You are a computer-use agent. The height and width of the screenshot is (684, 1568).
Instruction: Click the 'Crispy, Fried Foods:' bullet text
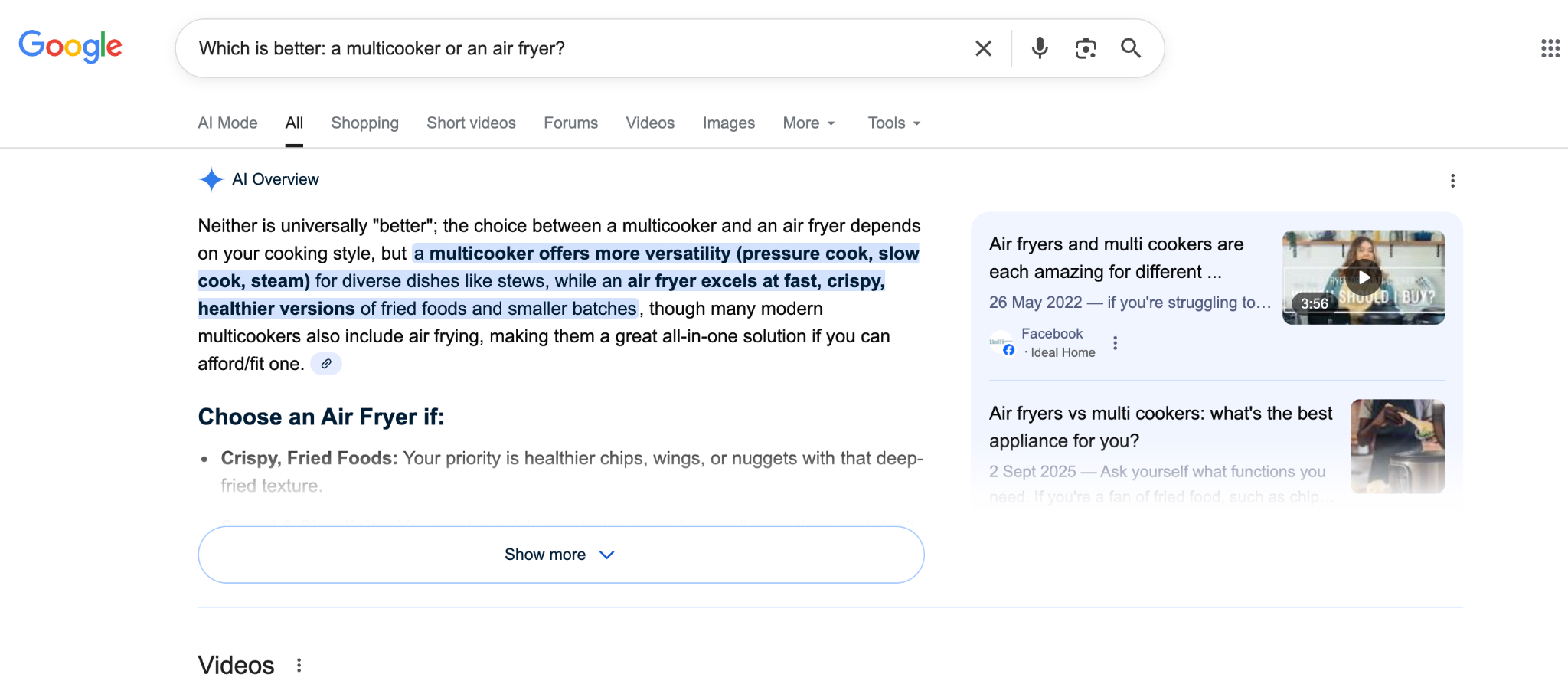[309, 458]
